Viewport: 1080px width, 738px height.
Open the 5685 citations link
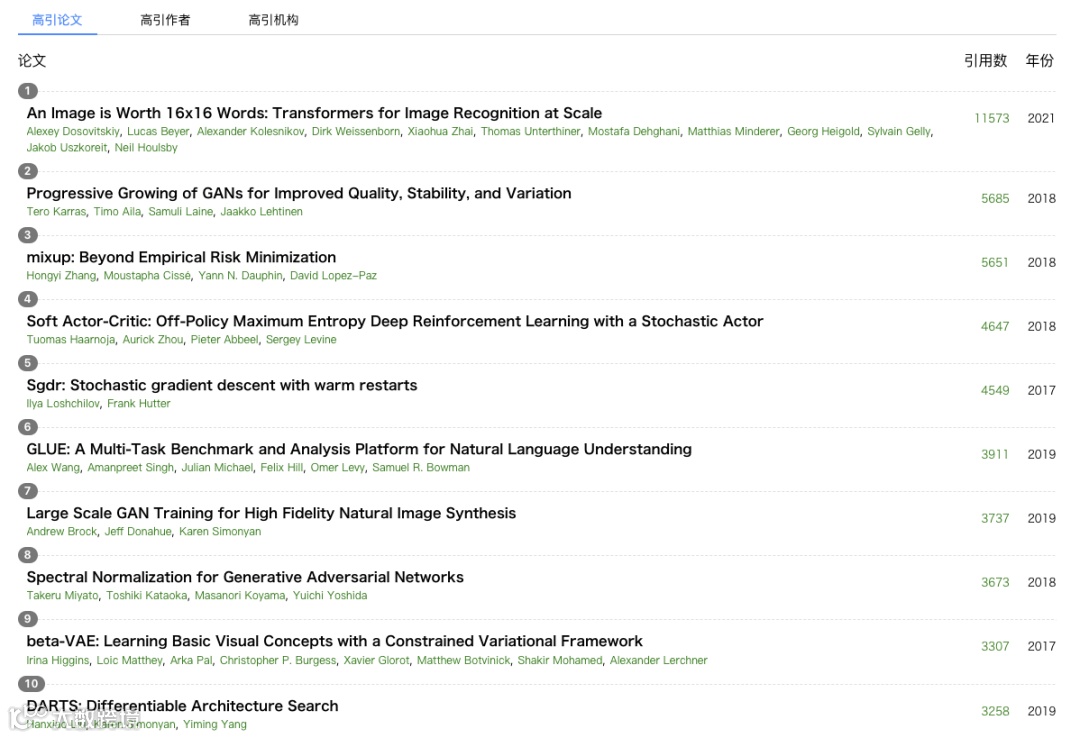pyautogui.click(x=995, y=198)
